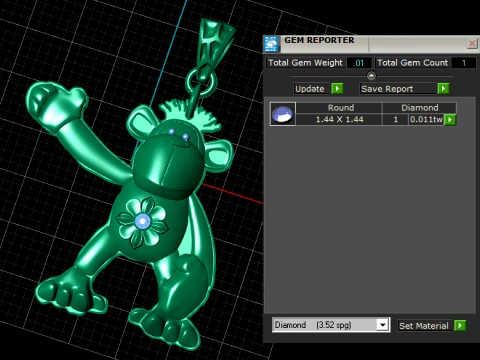Select the gem in the flower center
Image resolution: width=480 pixels, height=360 pixels.
143,221
